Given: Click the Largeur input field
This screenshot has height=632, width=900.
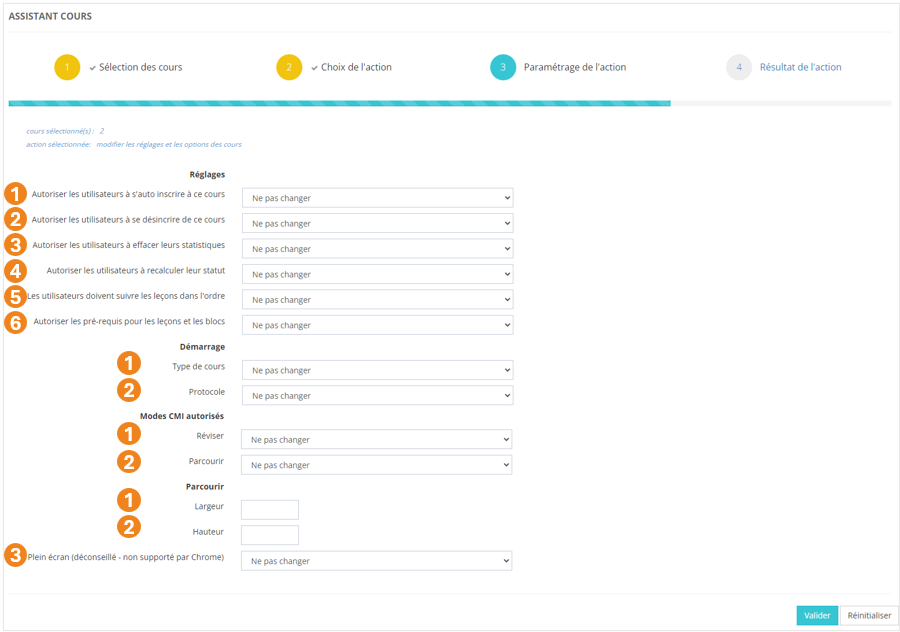Looking at the screenshot, I should tap(270, 510).
